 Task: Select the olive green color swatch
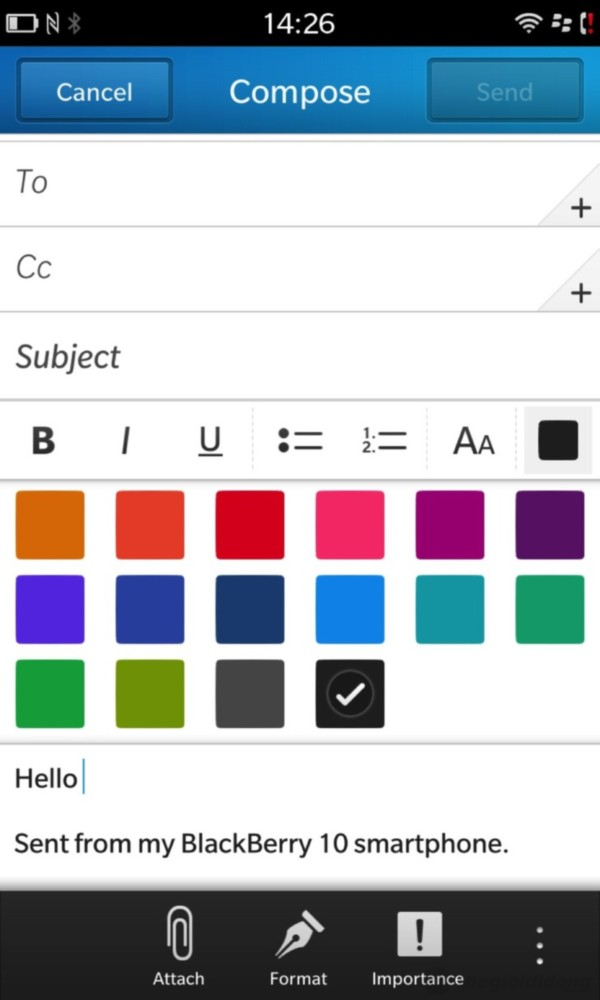(150, 694)
